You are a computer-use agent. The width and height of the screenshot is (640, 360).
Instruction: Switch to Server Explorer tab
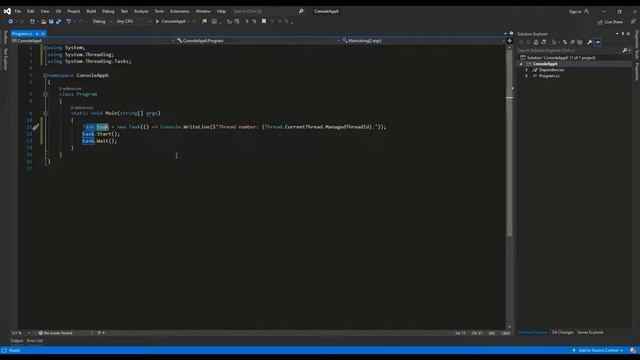click(590, 333)
